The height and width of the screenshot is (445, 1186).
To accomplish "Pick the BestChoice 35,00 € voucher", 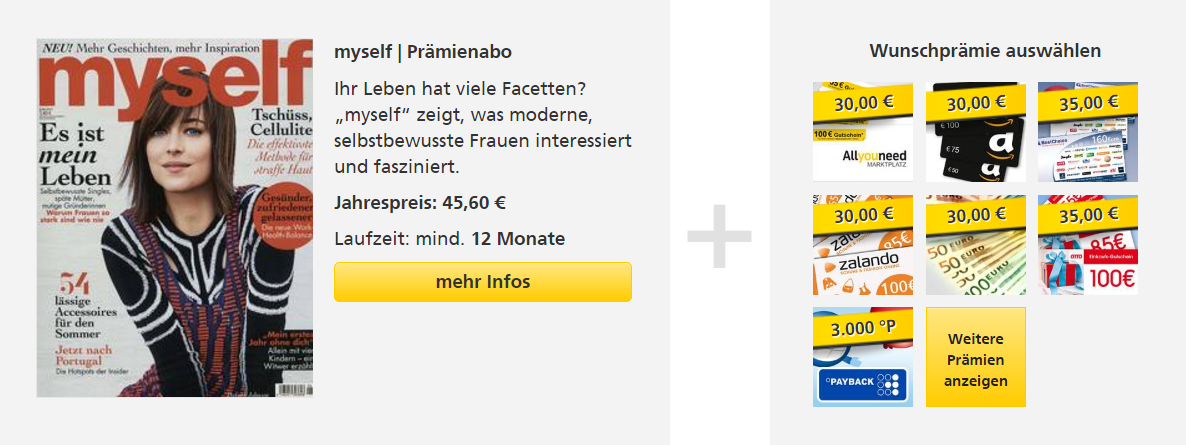I will point(1088,132).
